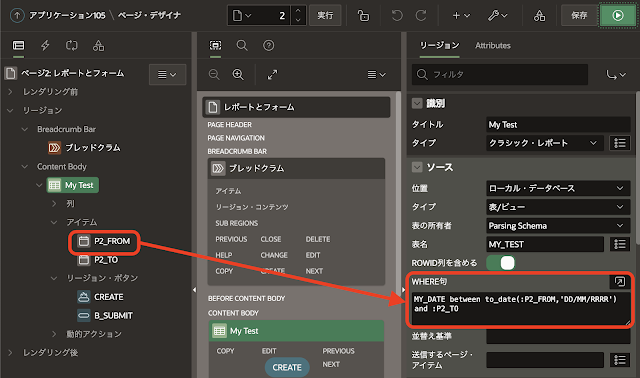The height and width of the screenshot is (378, 640).
Task: Collapse the リージョン・ボタン node
Action: pos(54,278)
